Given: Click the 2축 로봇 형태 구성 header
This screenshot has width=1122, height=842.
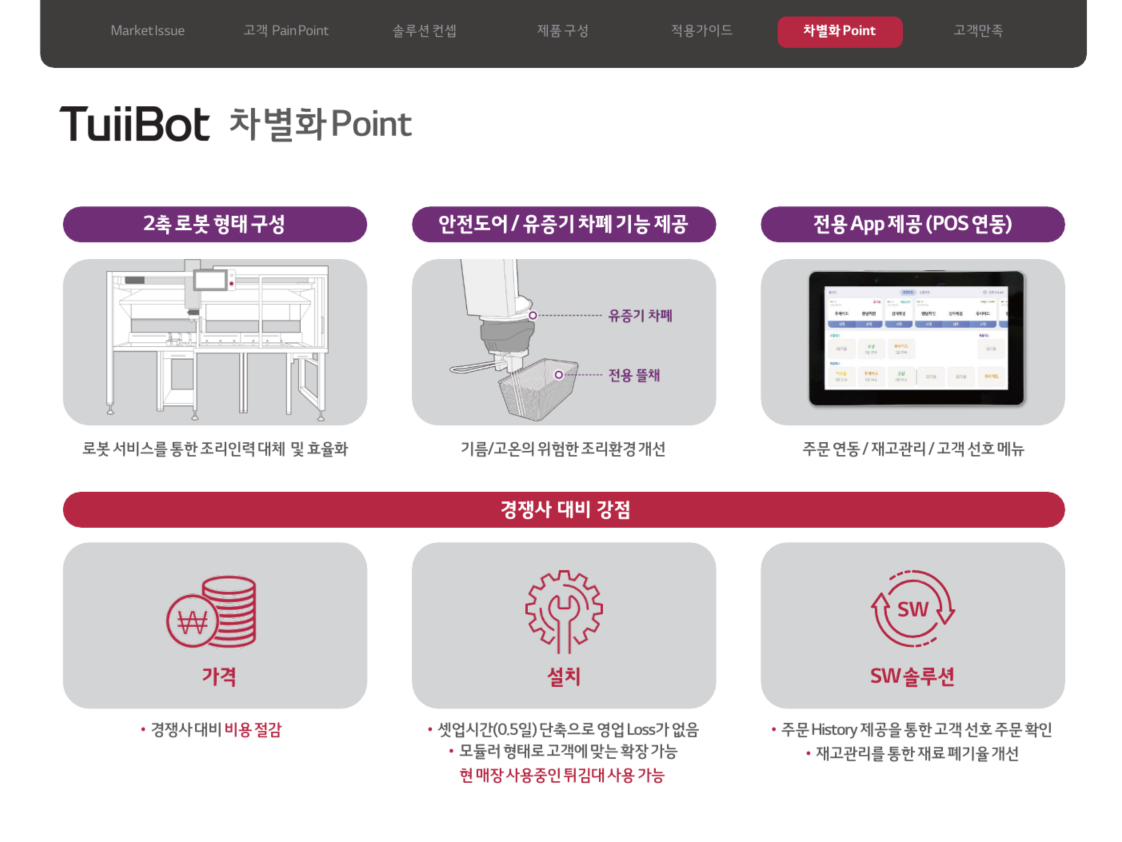Looking at the screenshot, I should [x=215, y=224].
